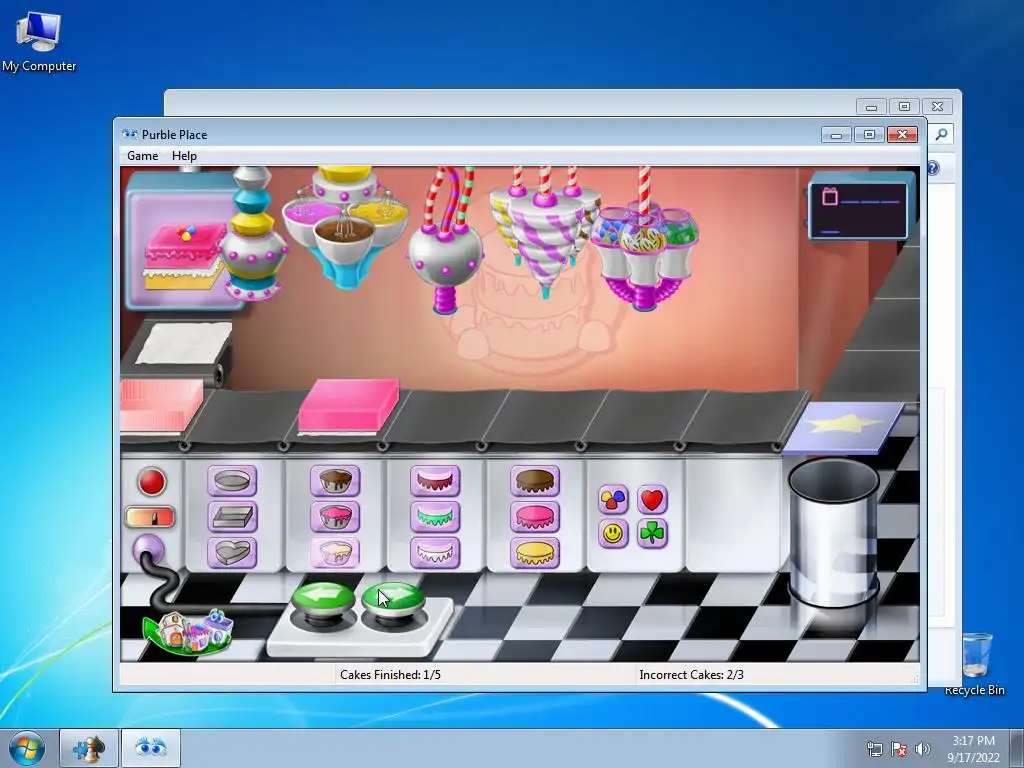Add the colored candies decoration
1024x768 pixels.
[x=613, y=500]
